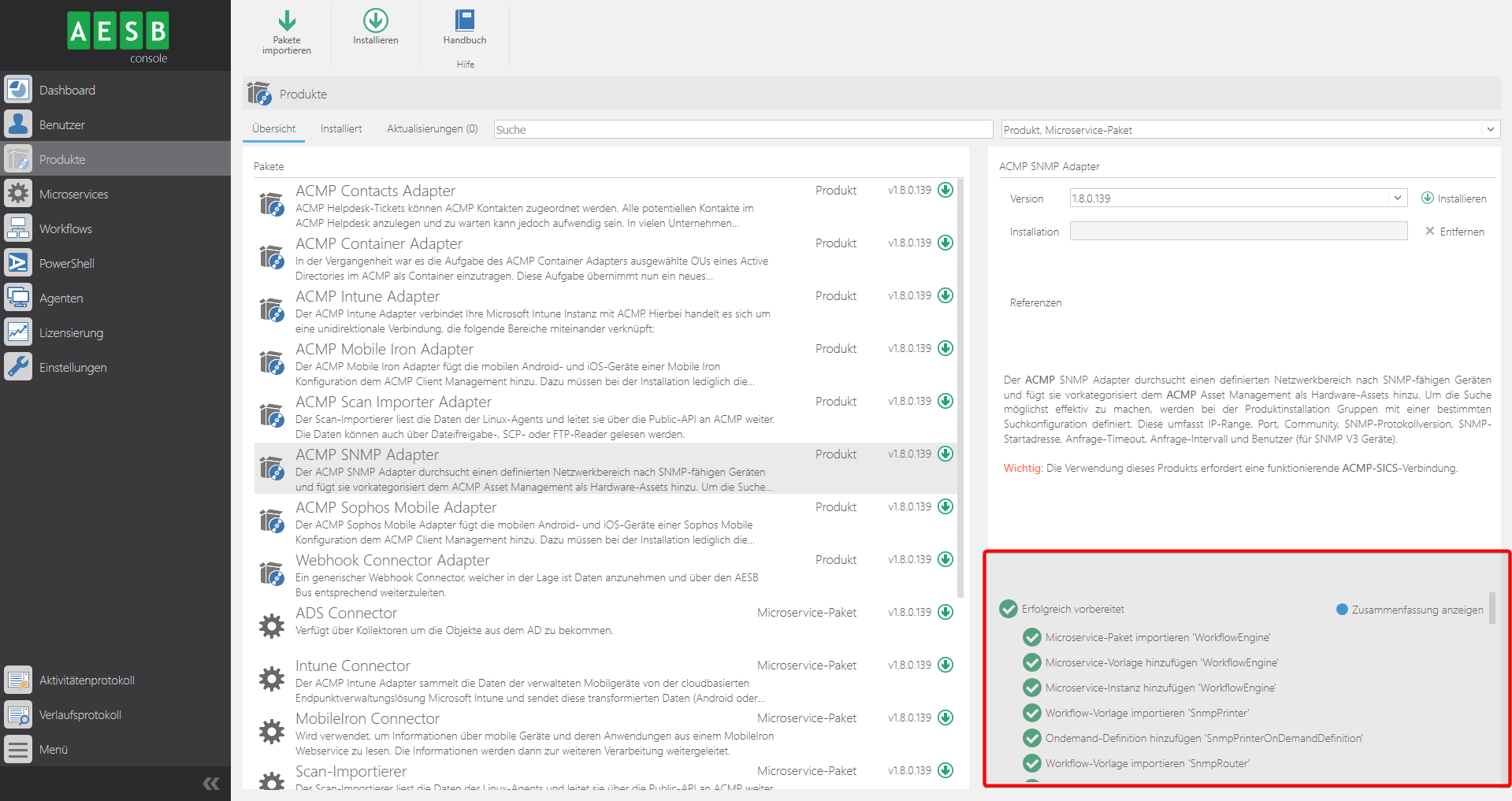Image resolution: width=1512 pixels, height=801 pixels.
Task: Click package icon of ACMP Sophos Mobile Adapter
Action: tap(272, 521)
